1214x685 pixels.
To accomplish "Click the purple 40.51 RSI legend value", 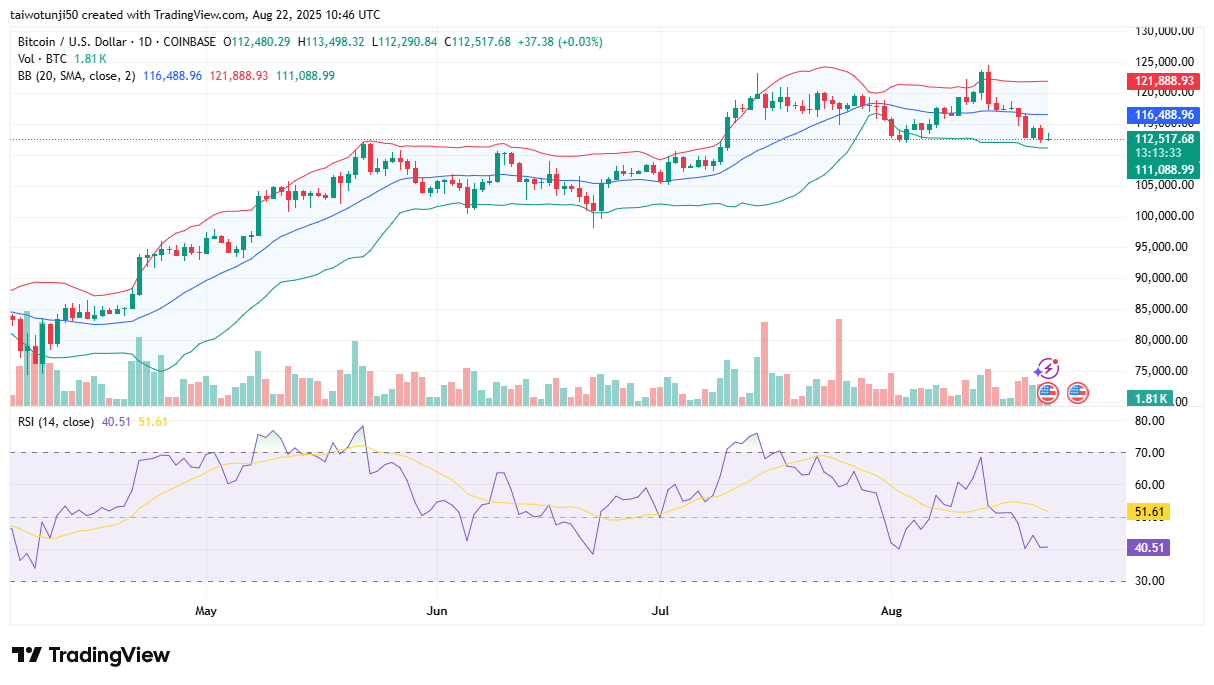I will [x=116, y=422].
